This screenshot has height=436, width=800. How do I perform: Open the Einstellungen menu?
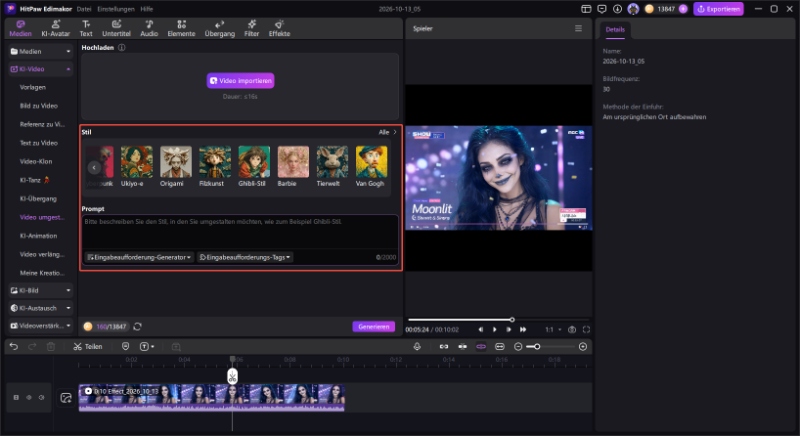(116, 9)
